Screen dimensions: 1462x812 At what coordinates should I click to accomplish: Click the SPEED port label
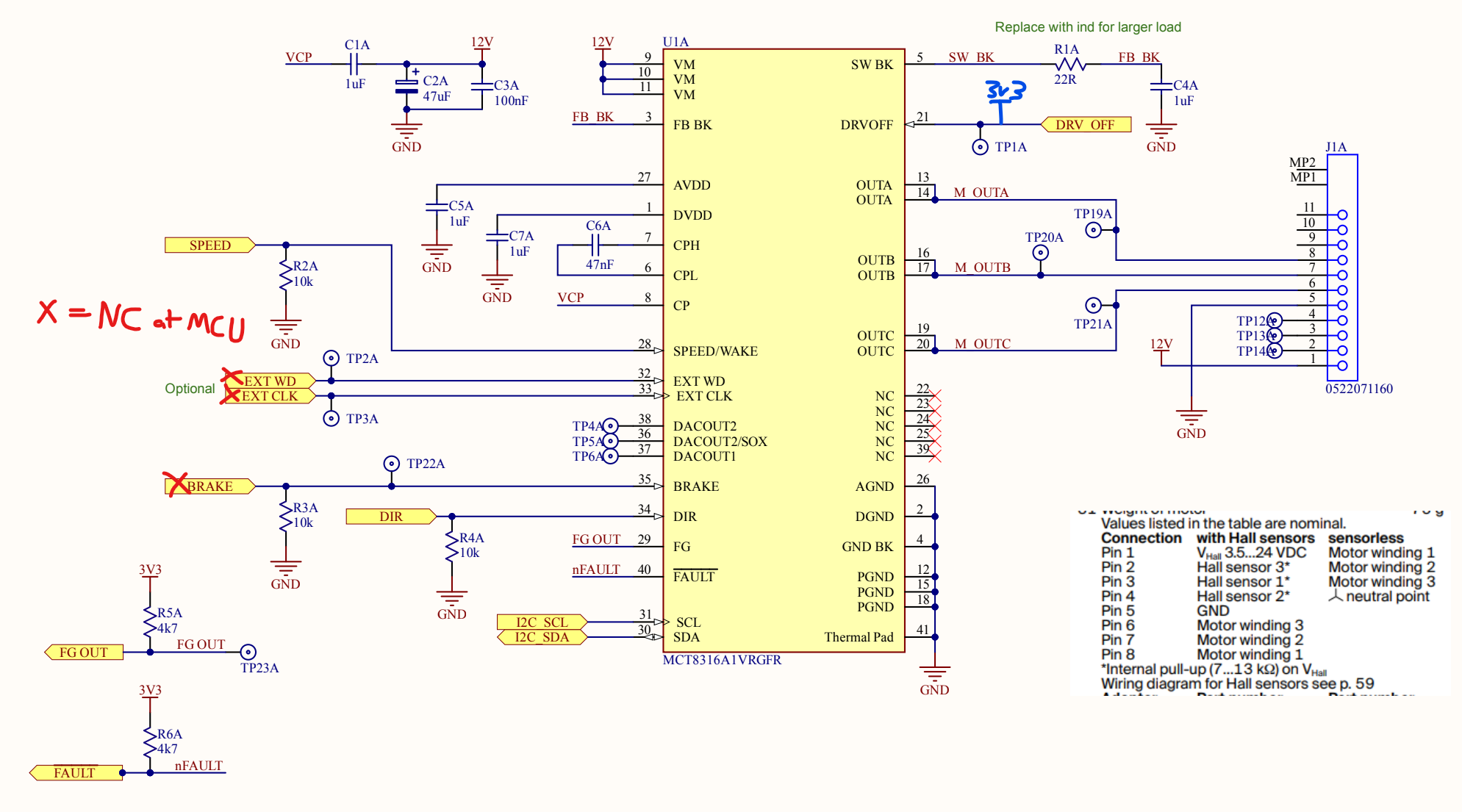209,245
